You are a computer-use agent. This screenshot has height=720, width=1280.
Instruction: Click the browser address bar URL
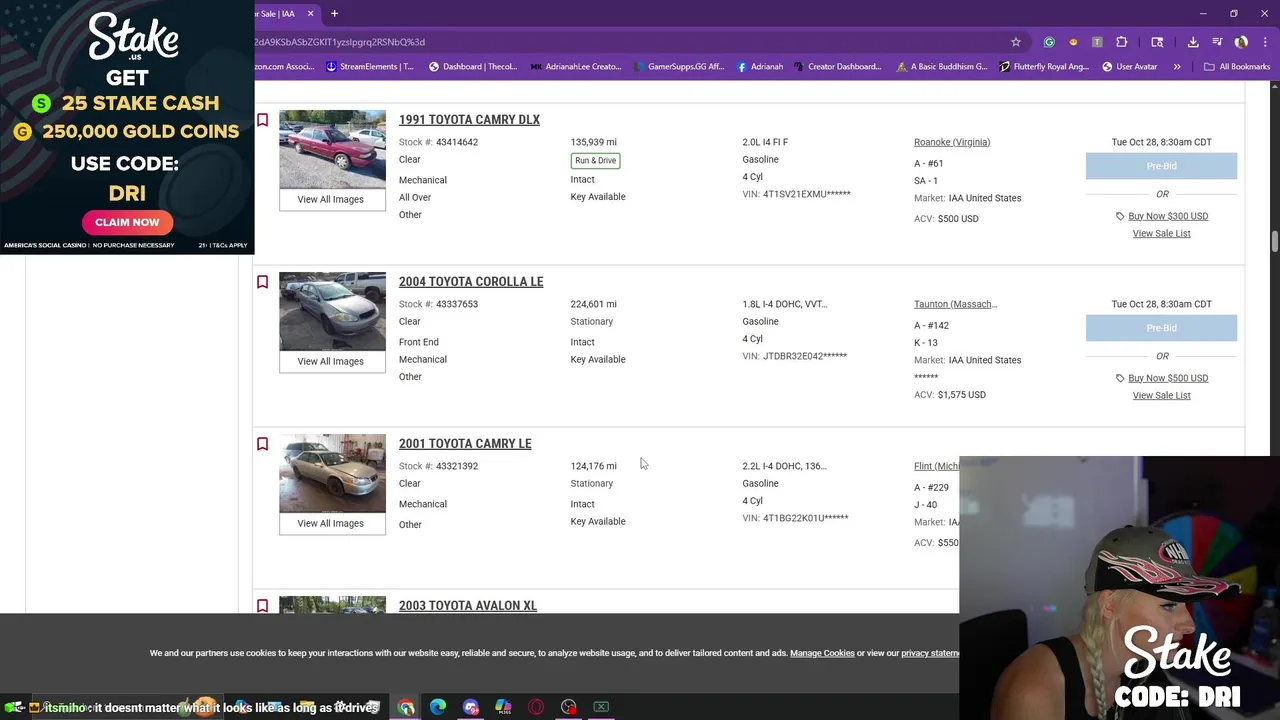coord(340,42)
